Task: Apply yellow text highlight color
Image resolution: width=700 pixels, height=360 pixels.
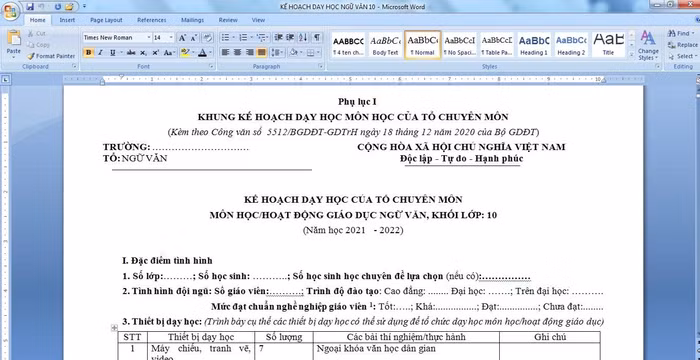Action: coord(184,53)
